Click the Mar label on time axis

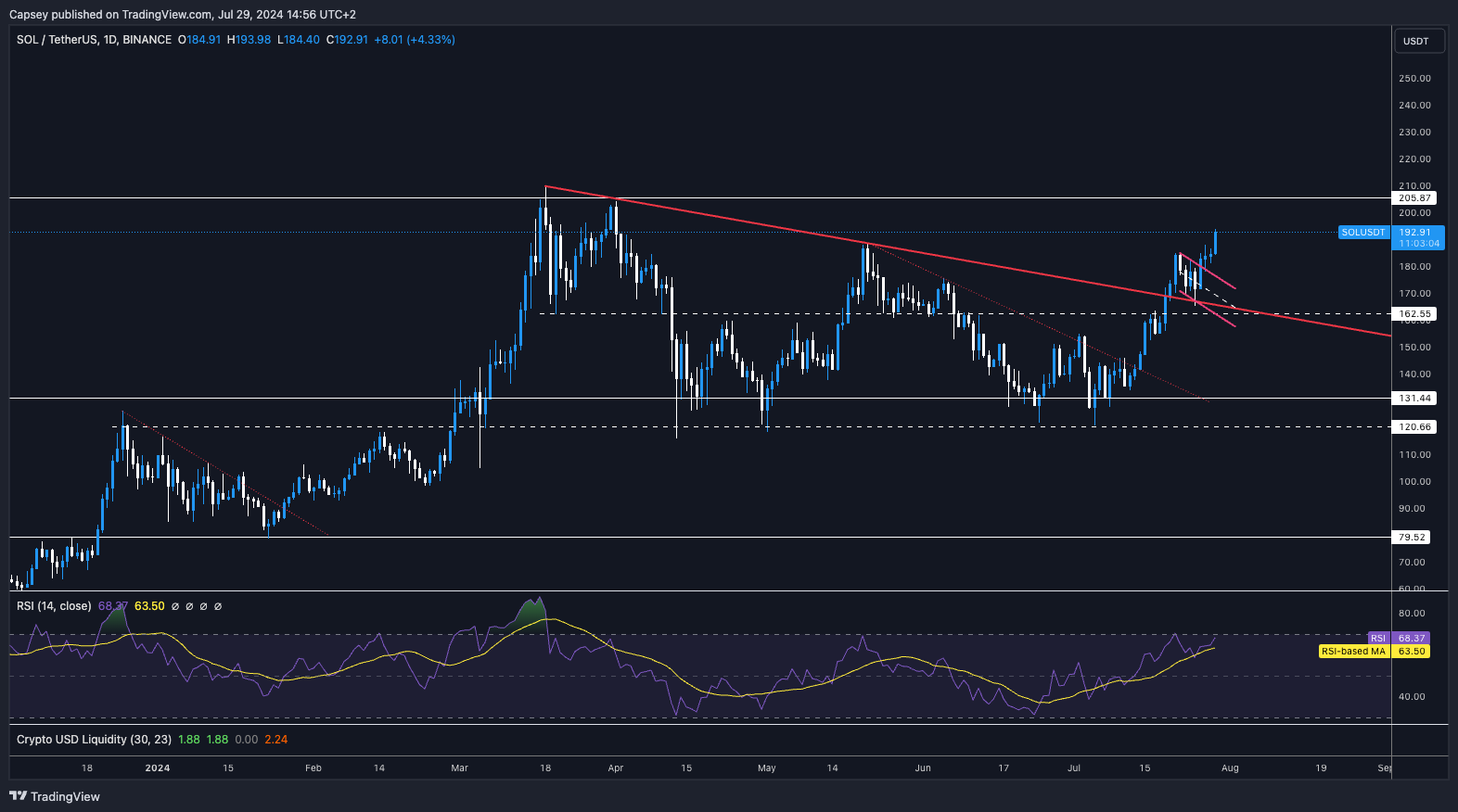click(x=459, y=768)
